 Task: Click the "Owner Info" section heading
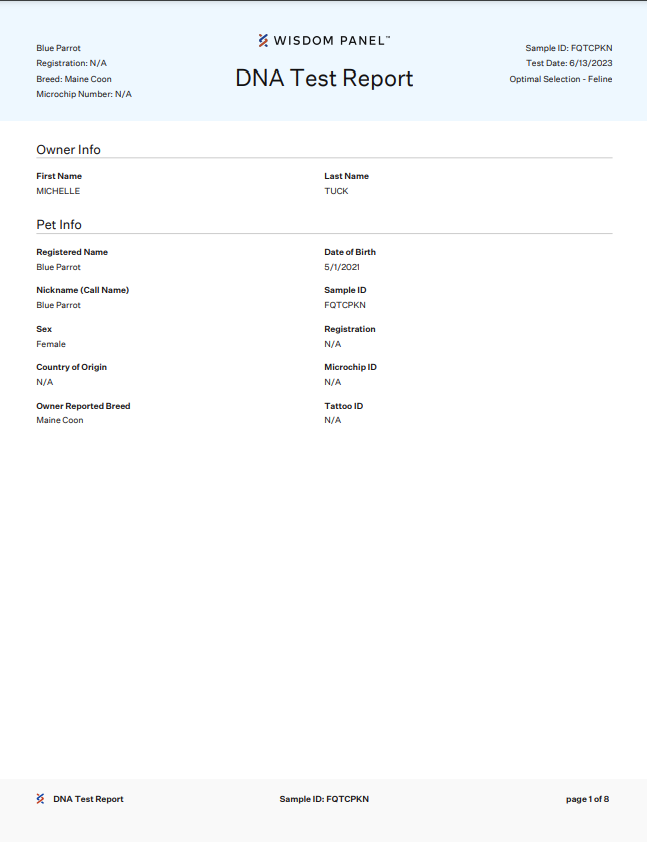(x=68, y=150)
